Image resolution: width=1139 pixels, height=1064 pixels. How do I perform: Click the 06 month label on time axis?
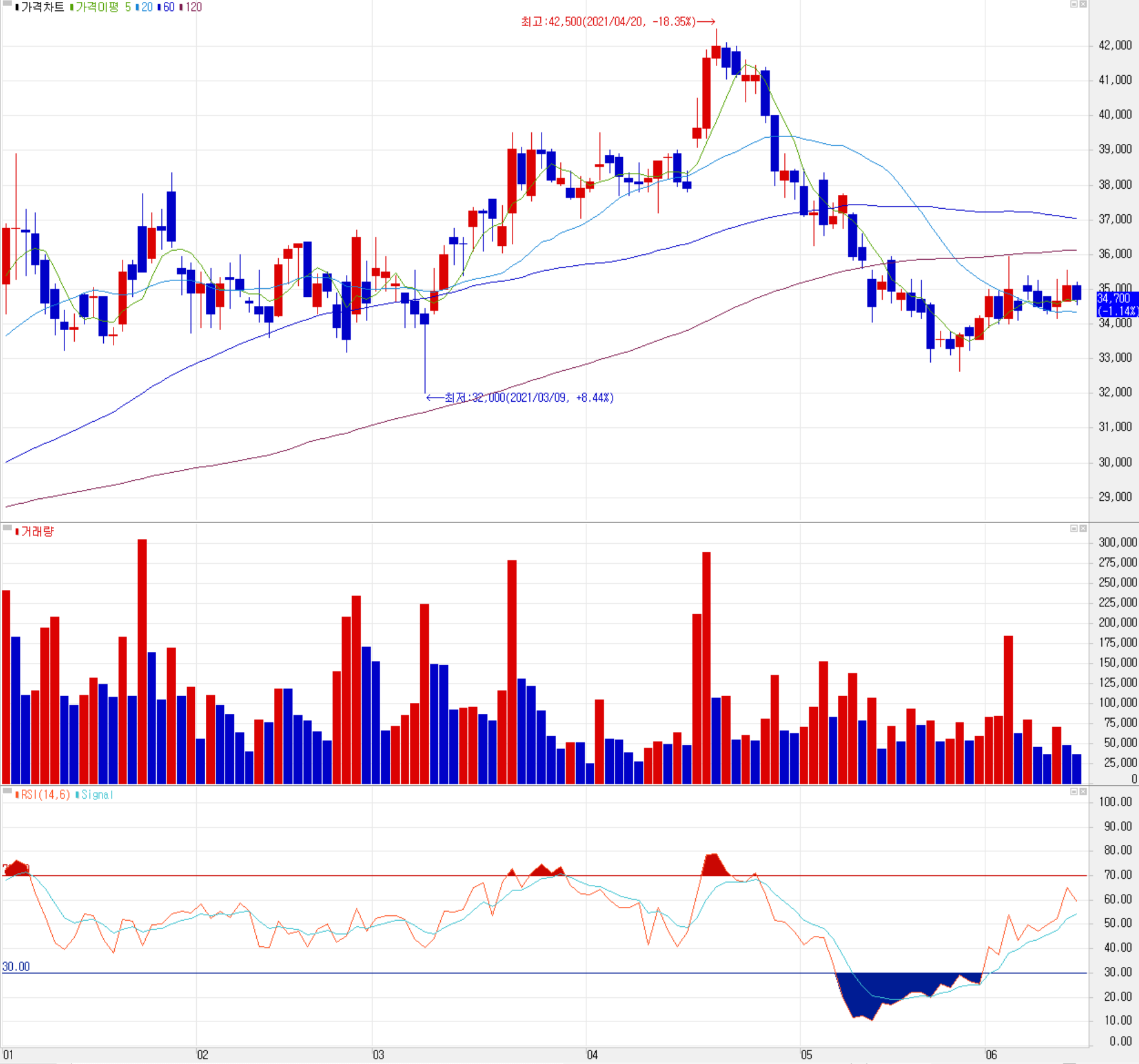[991, 1055]
